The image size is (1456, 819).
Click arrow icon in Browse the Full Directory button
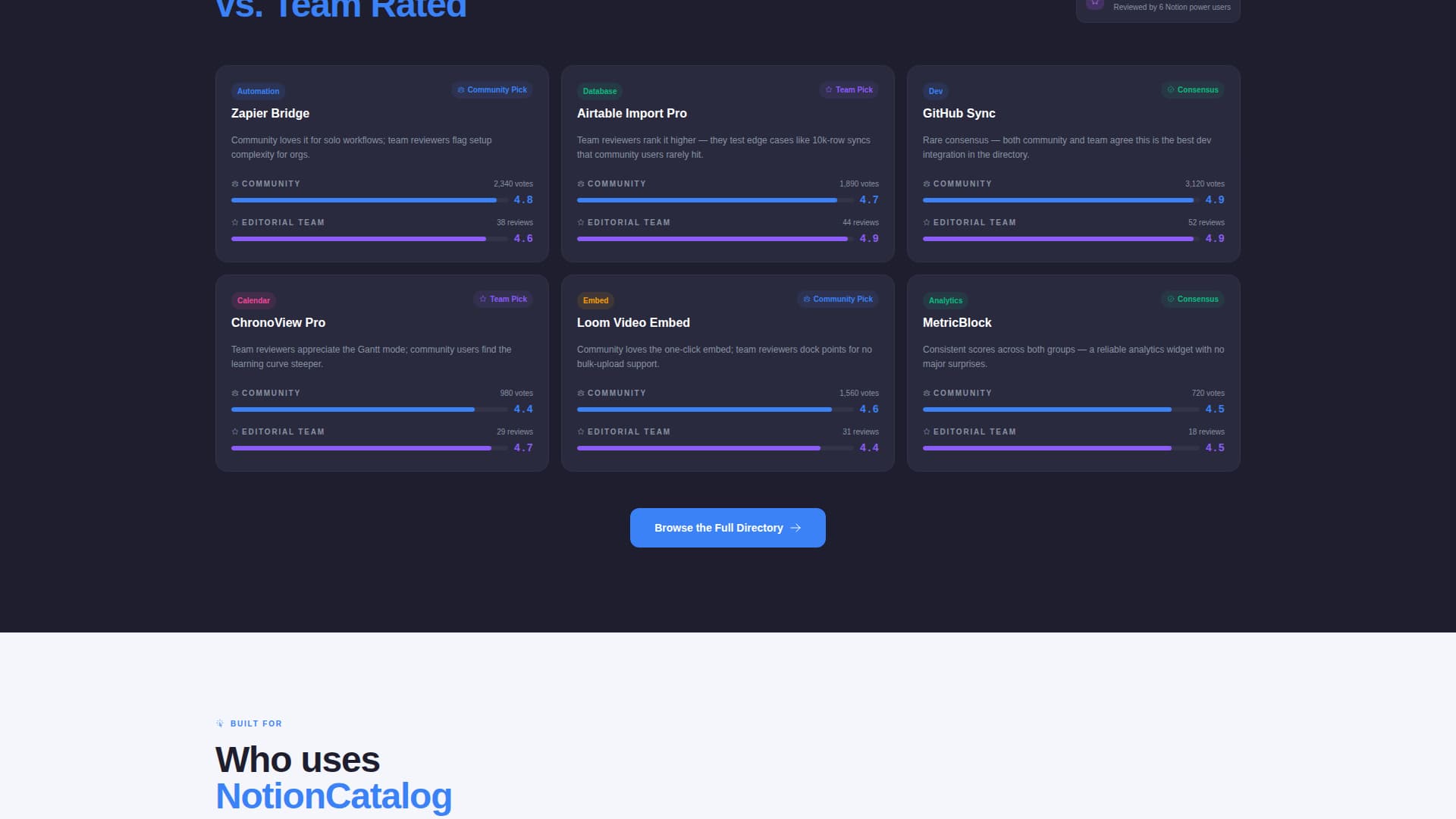click(795, 528)
